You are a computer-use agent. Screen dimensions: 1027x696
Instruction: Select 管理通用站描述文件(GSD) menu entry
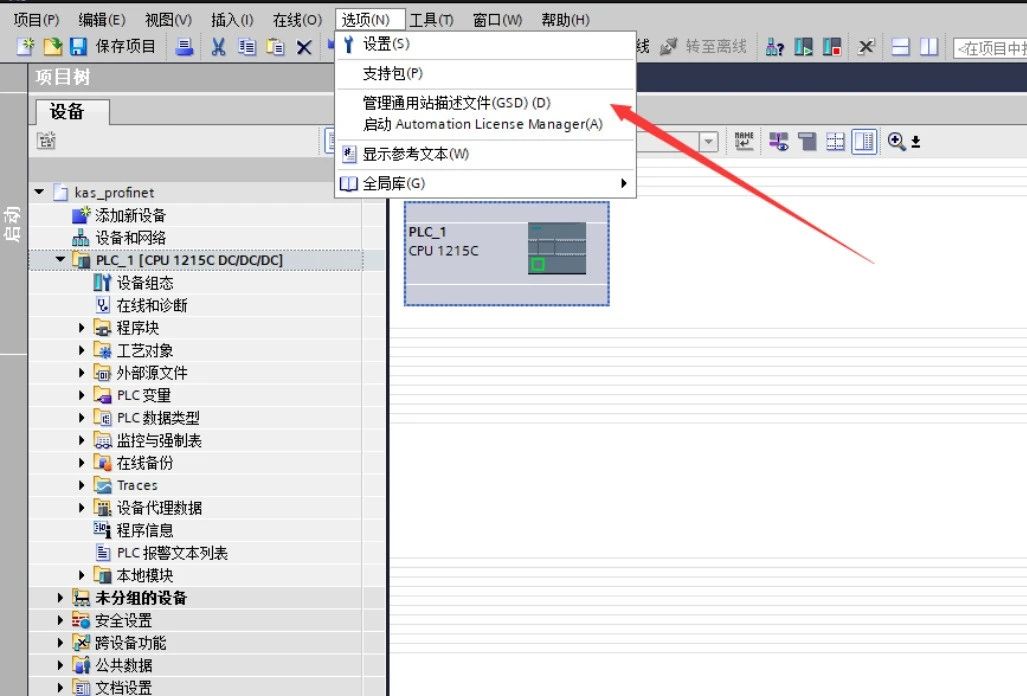pos(456,103)
